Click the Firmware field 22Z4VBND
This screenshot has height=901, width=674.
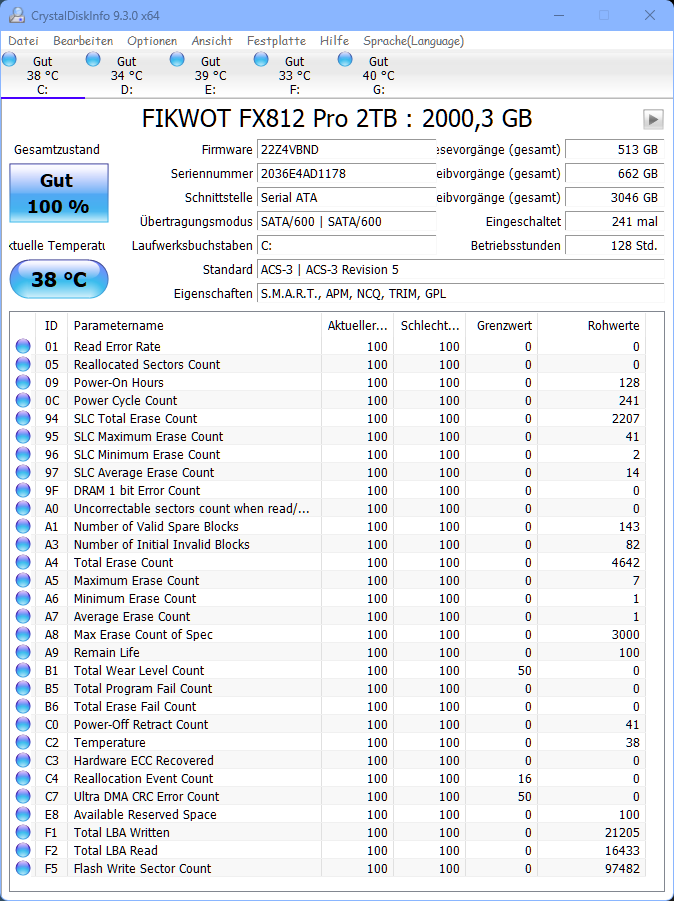[x=346, y=149]
